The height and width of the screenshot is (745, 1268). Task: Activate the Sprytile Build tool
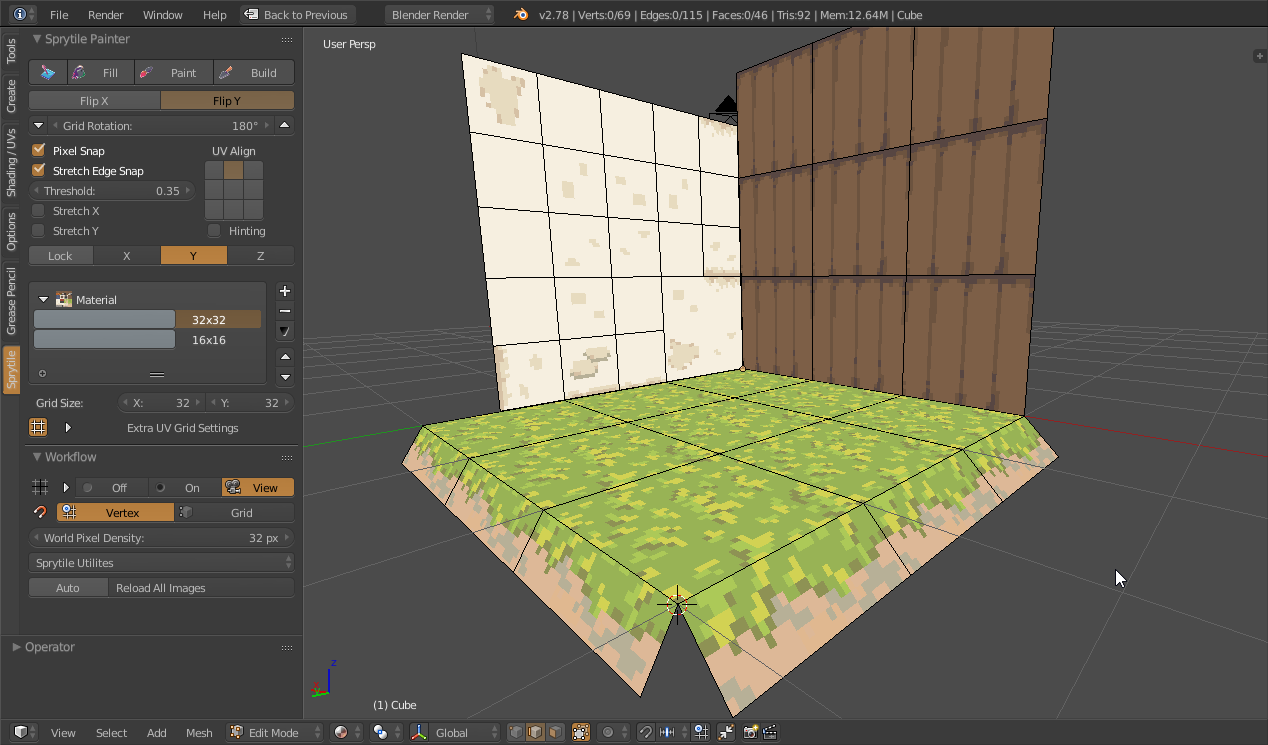[x=253, y=72]
